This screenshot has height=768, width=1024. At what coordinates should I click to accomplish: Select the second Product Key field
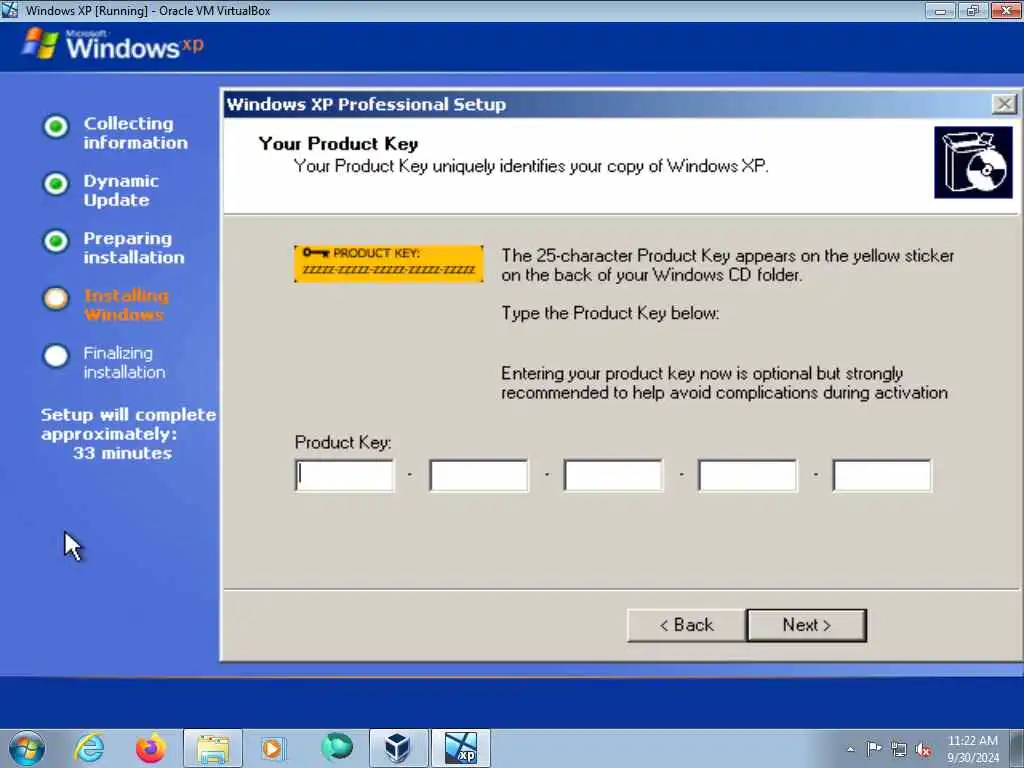(x=479, y=475)
